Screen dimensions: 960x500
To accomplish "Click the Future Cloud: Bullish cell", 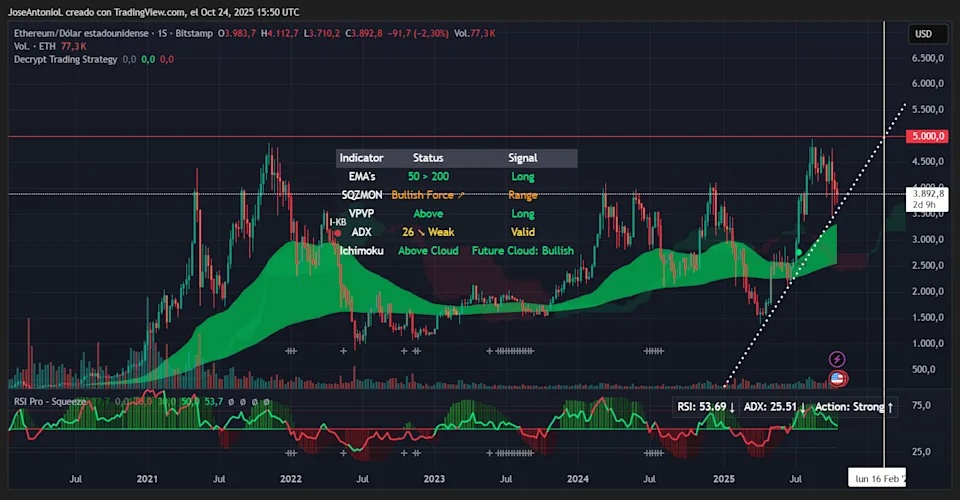I will click(523, 251).
